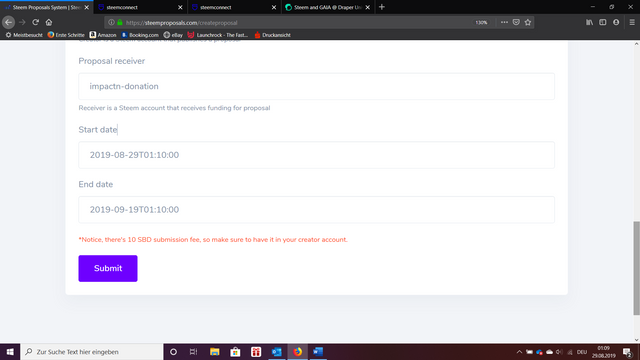
Task: Open Firefox account icon
Action: click(616, 22)
